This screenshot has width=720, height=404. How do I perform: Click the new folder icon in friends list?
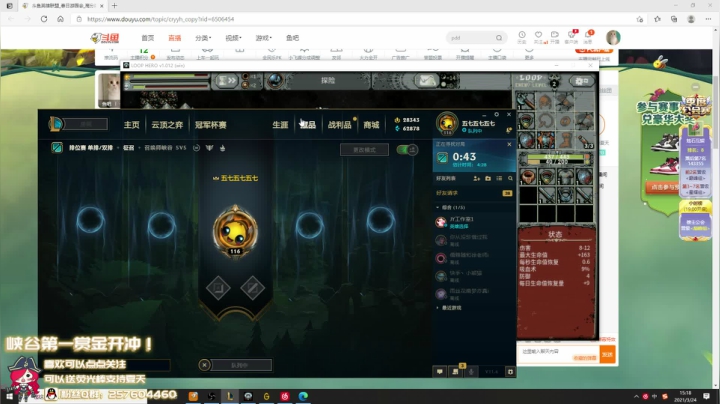(x=488, y=178)
